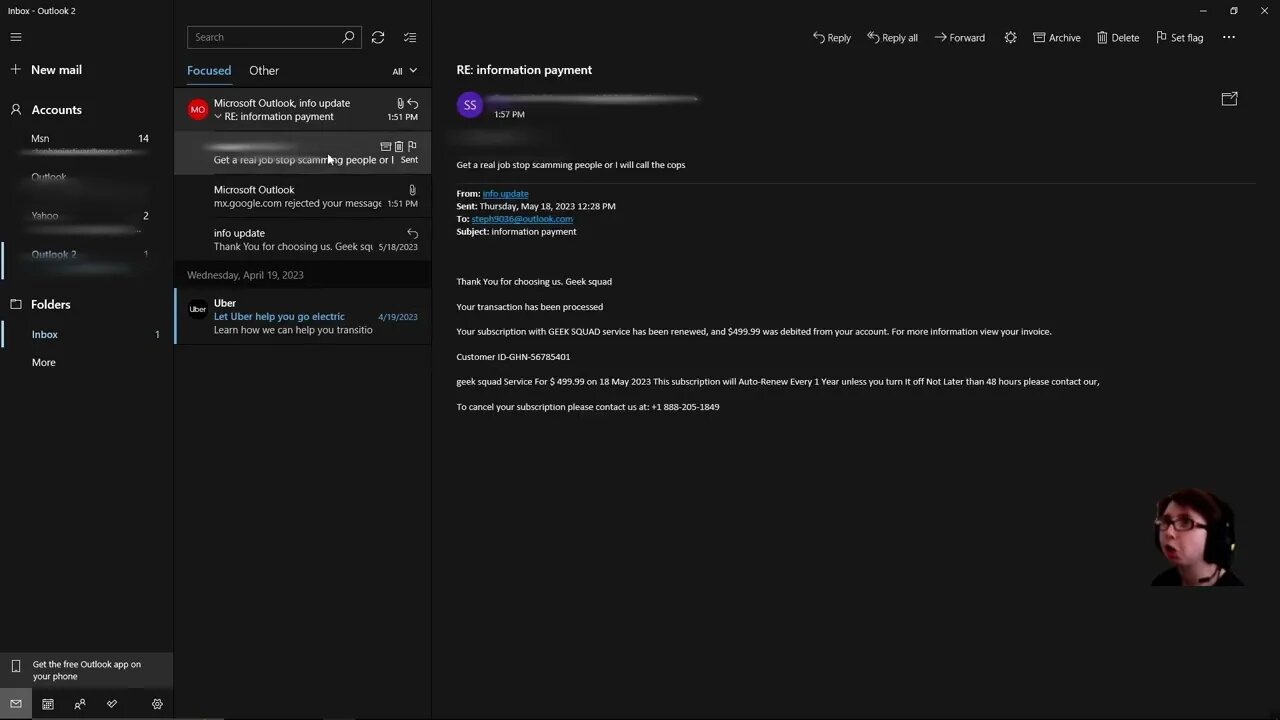Click the Reply all button
The width and height of the screenshot is (1280, 720).
pos(892,38)
